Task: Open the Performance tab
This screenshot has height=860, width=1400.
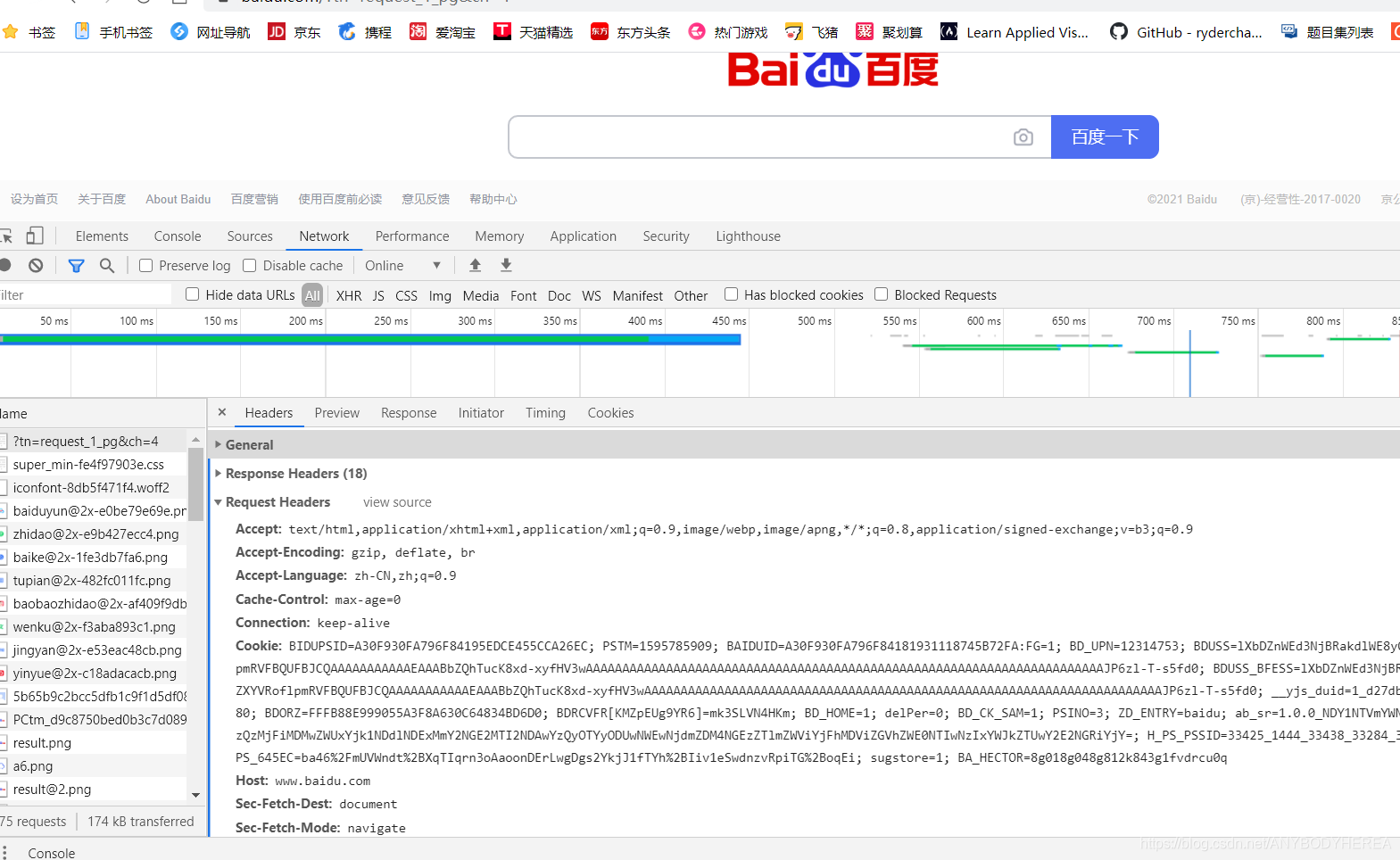Action: [x=412, y=236]
